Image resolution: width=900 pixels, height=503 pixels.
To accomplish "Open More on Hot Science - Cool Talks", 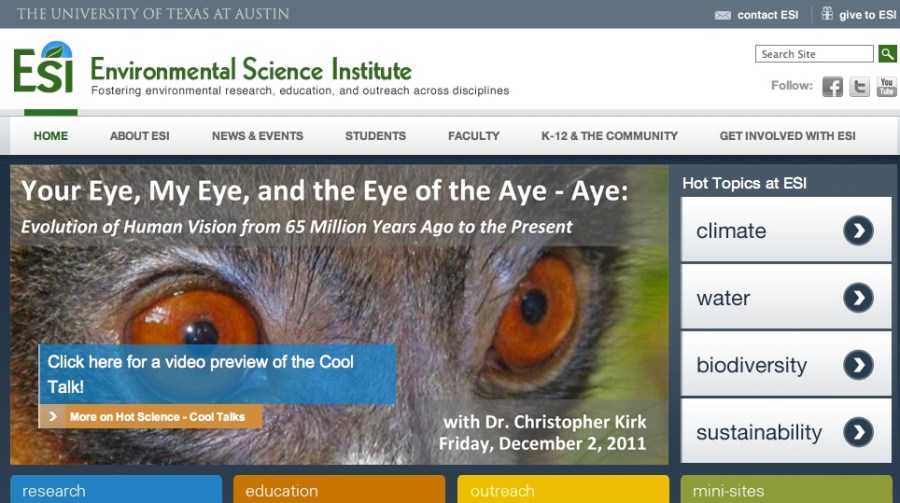I will pos(156,417).
